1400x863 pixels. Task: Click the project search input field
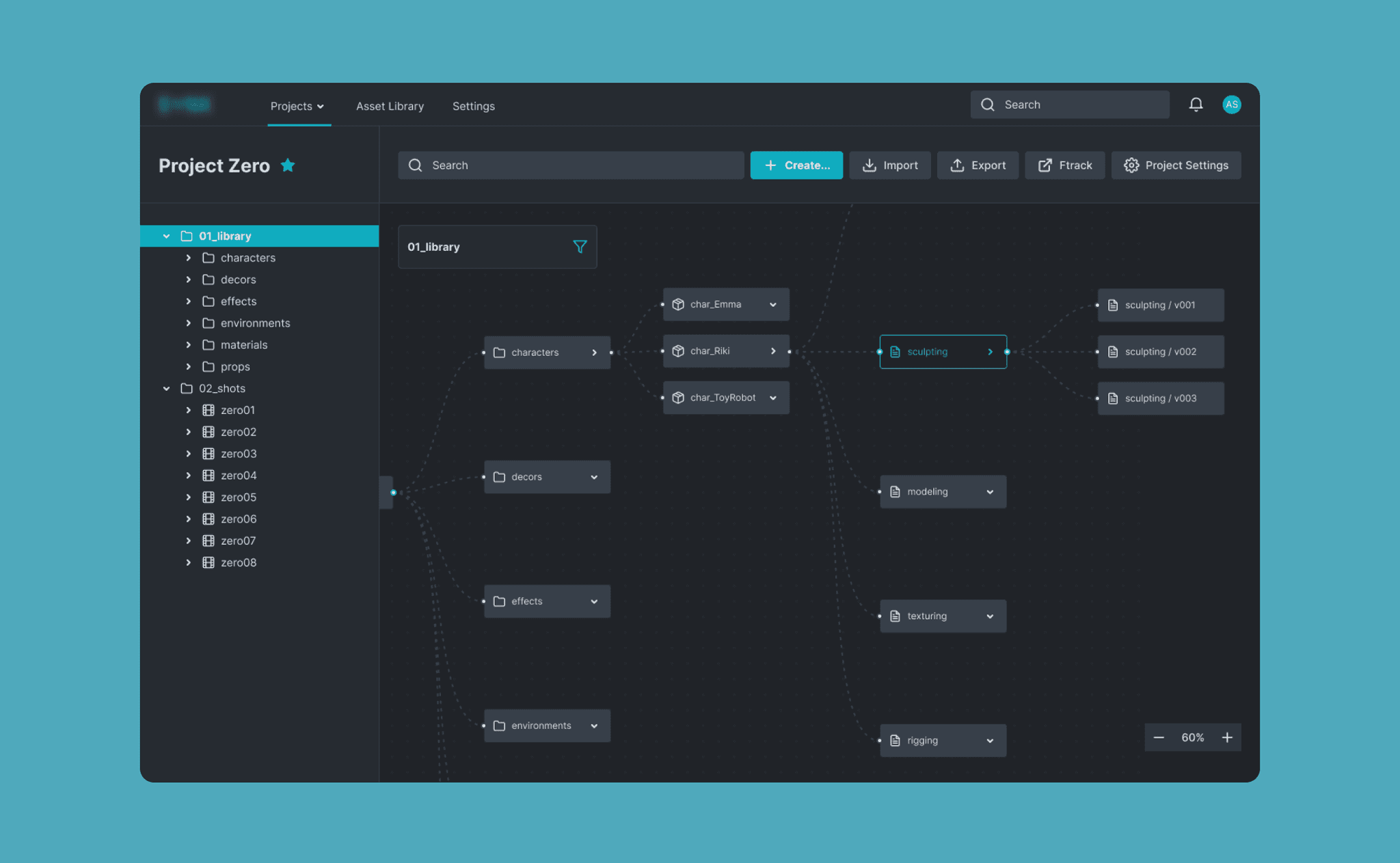point(571,165)
